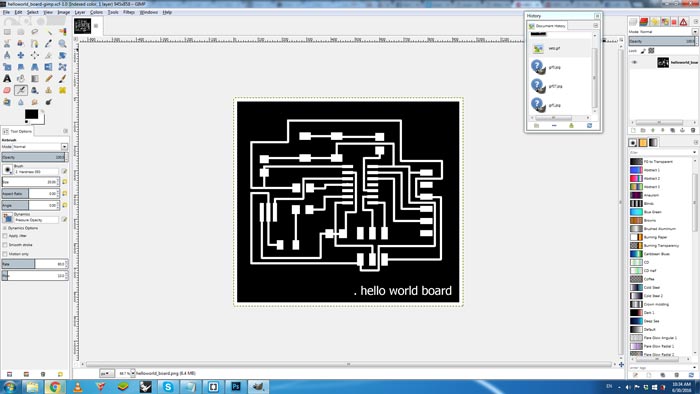The width and height of the screenshot is (700, 394).
Task: Select the Paths tool
Action: point(35,44)
